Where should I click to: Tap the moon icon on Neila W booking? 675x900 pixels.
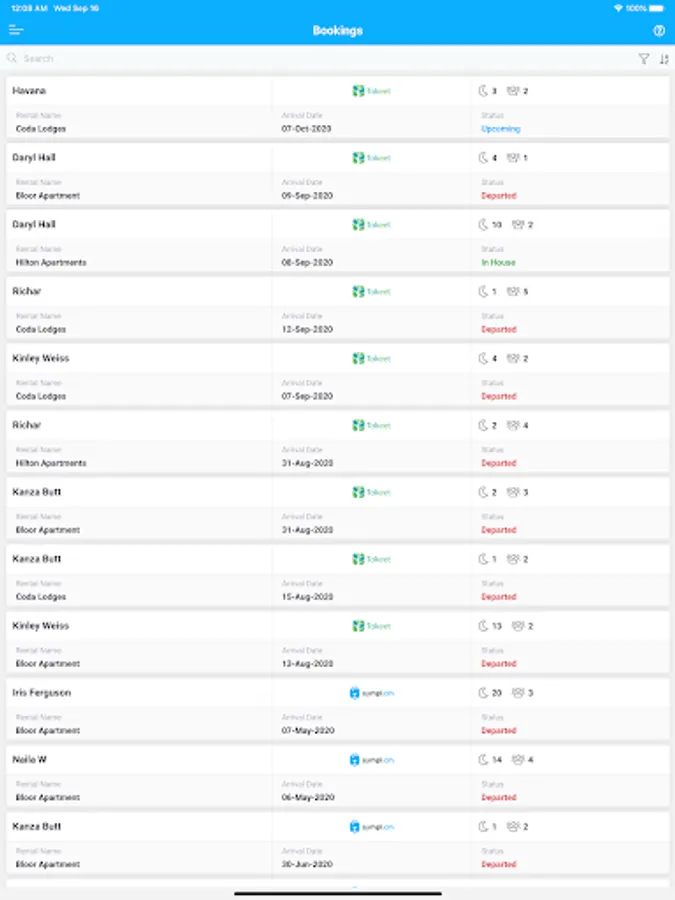(482, 760)
